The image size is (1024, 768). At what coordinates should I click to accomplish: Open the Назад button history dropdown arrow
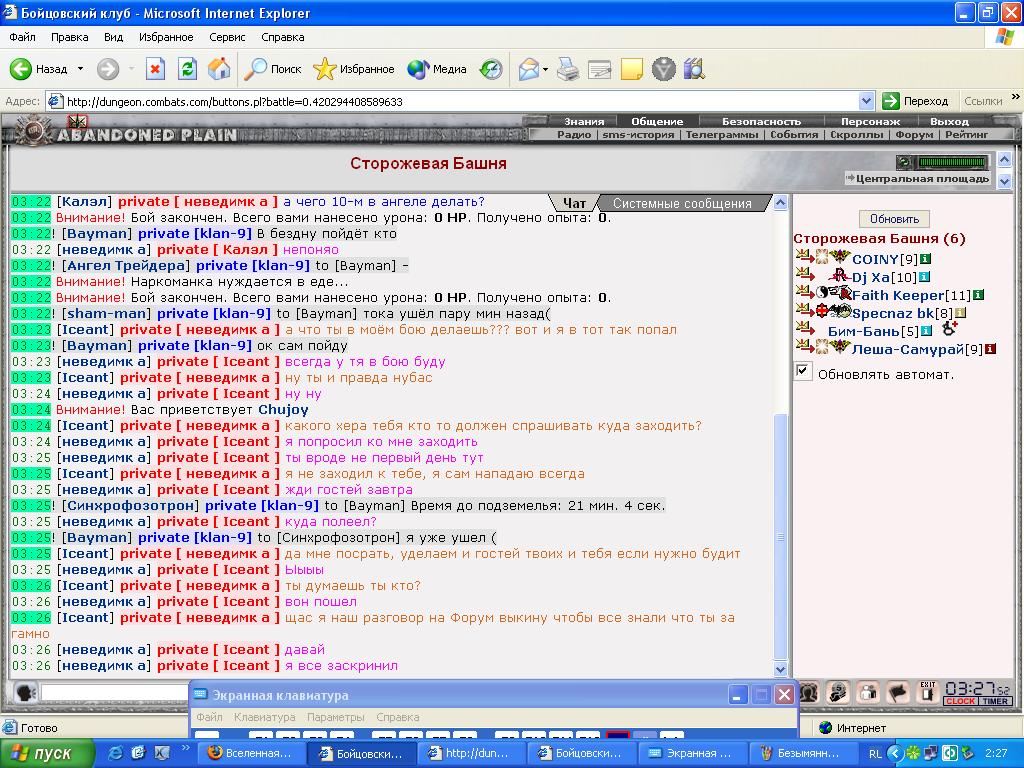[x=80, y=69]
